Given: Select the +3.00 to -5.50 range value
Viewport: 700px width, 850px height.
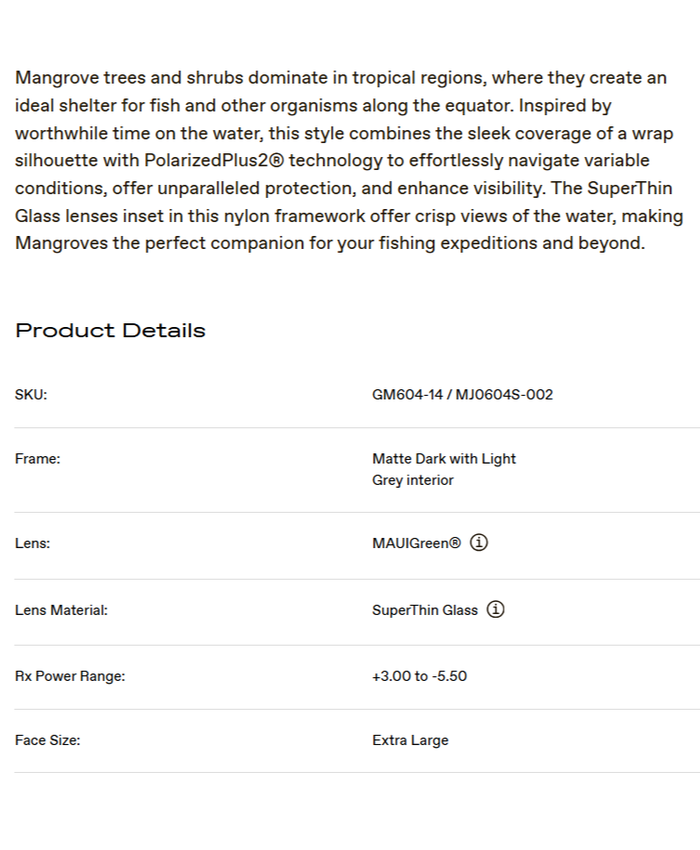Looking at the screenshot, I should (419, 676).
